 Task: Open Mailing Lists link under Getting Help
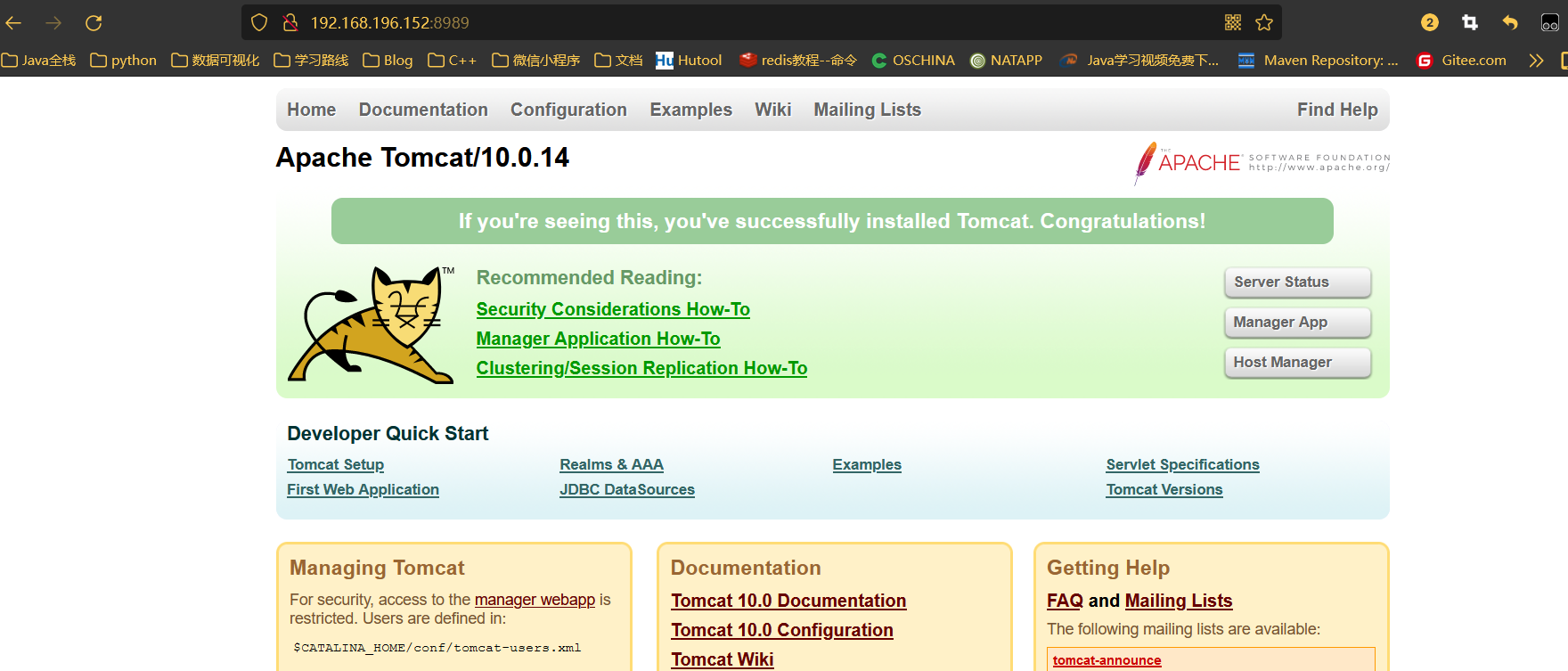click(x=1179, y=601)
